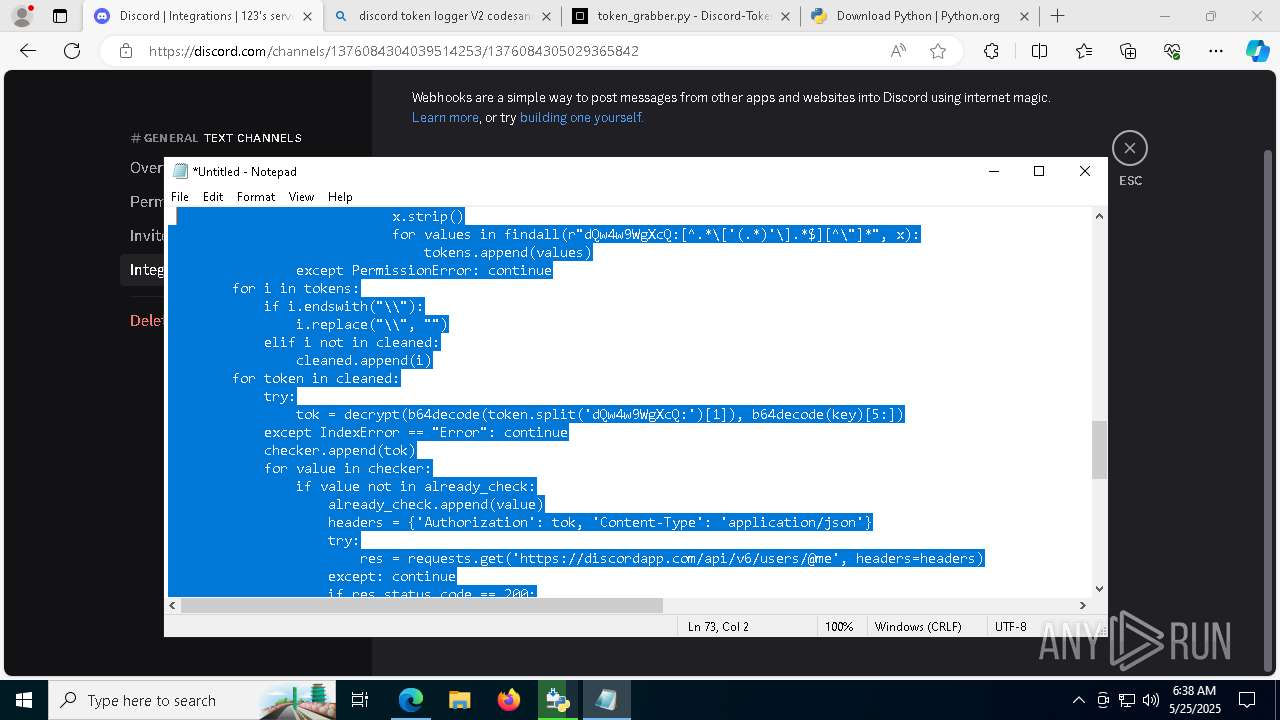The image size is (1280, 720).
Task: Close the Discord Integrations tab
Action: (307, 16)
